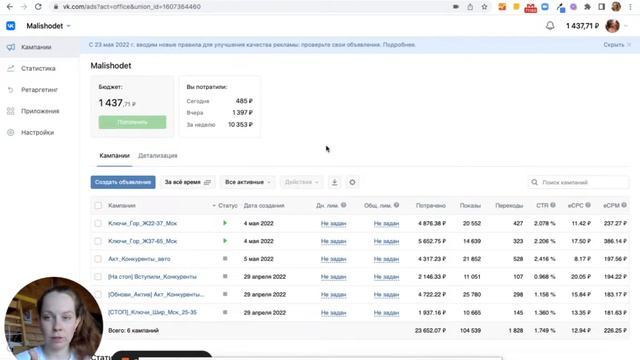640x360 pixels.
Task: Check Ключи_Гор_Ж37-65_Мск campaign row
Action: click(98, 241)
